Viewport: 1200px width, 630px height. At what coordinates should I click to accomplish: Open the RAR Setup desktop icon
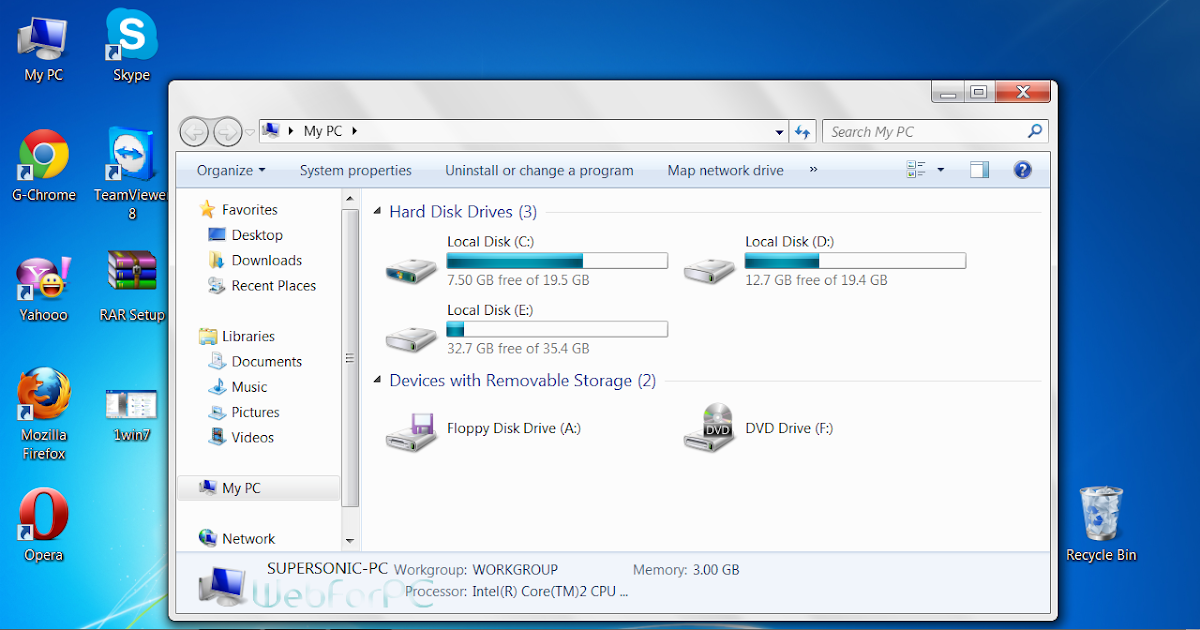tap(131, 286)
